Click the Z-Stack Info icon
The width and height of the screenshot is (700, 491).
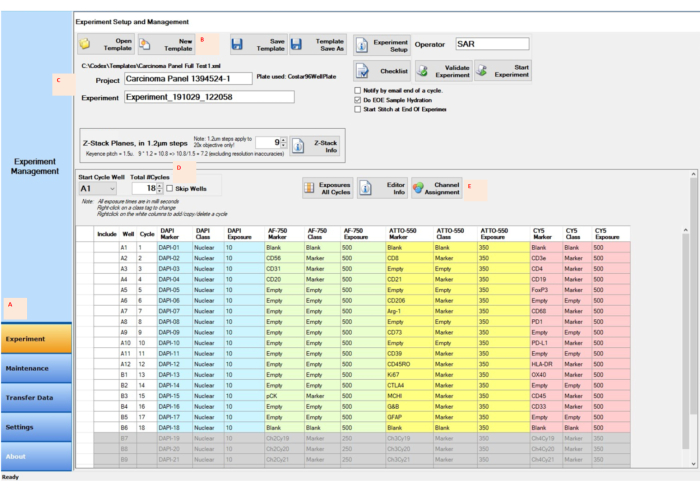coord(298,146)
